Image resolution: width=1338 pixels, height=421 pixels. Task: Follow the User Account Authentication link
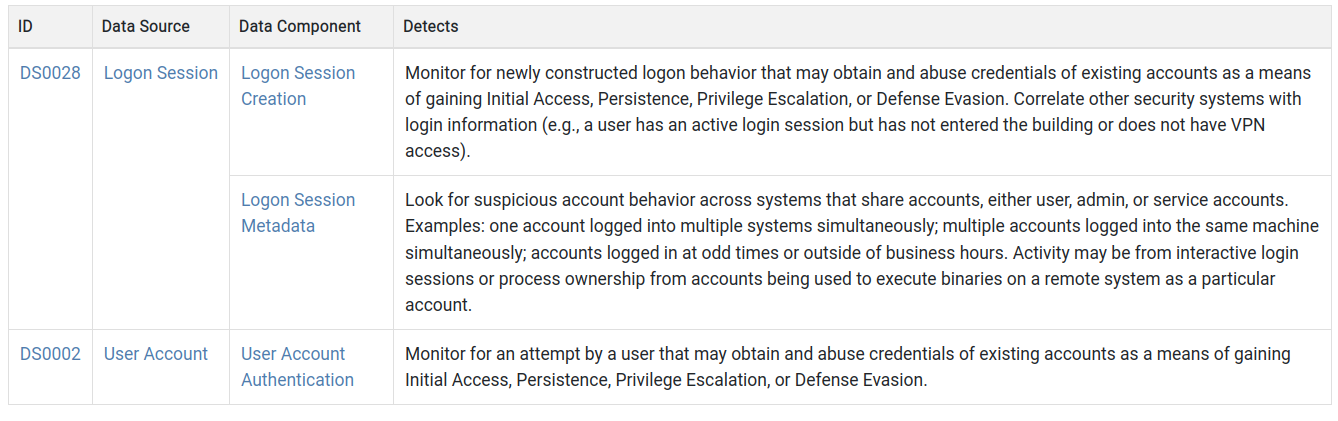click(297, 367)
